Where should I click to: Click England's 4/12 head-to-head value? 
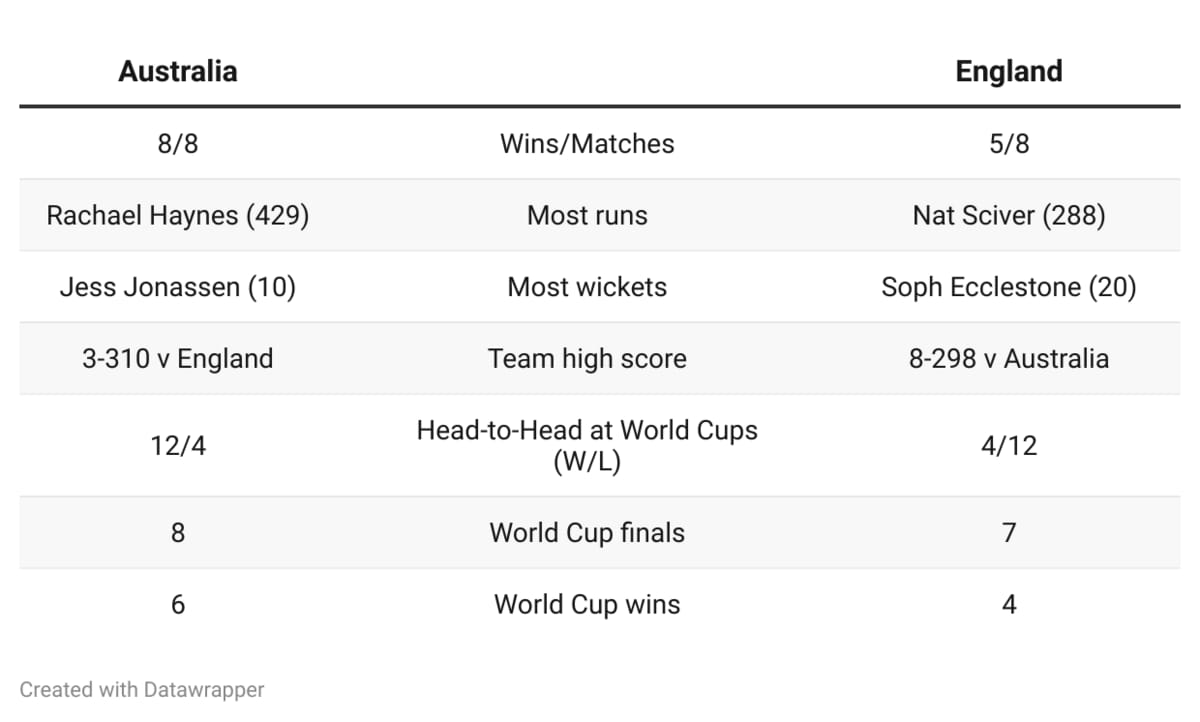click(1009, 446)
